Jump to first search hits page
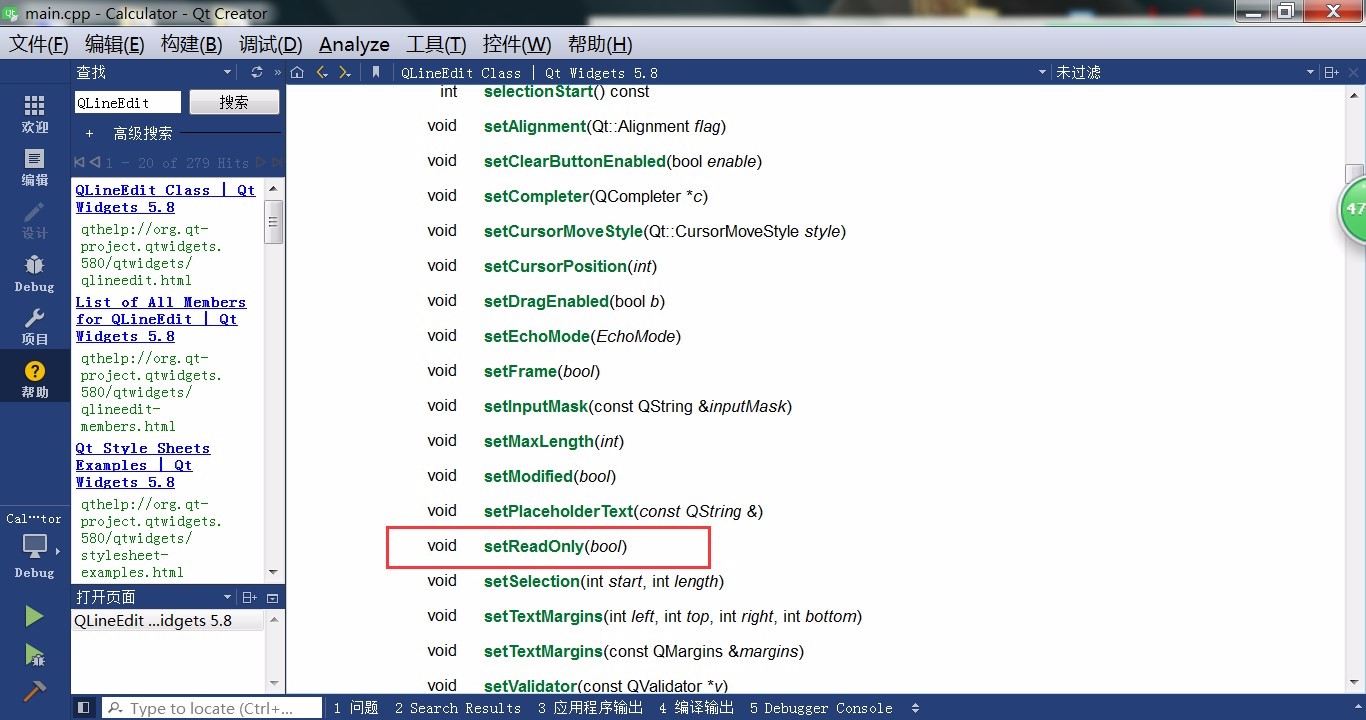Viewport: 1366px width, 720px height. pyautogui.click(x=80, y=162)
